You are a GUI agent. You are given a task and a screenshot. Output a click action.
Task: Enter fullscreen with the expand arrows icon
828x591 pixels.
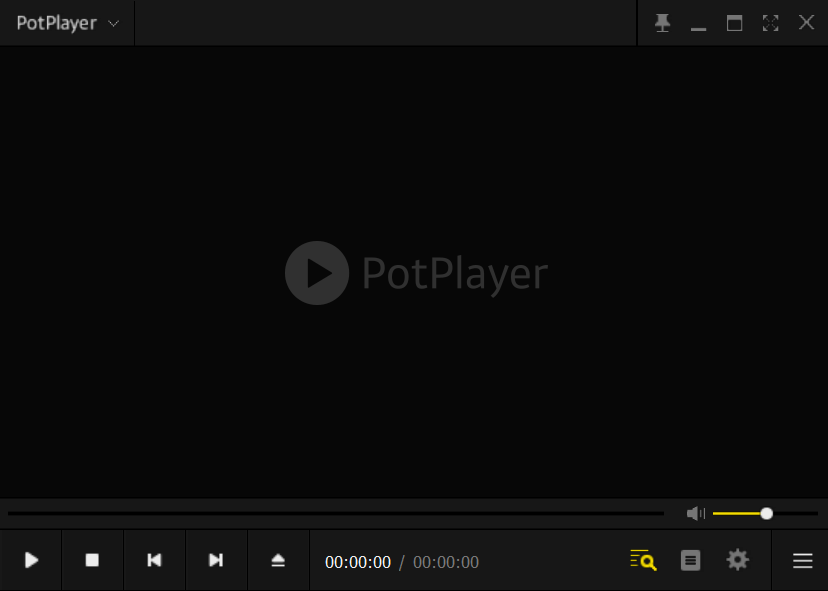tap(770, 23)
